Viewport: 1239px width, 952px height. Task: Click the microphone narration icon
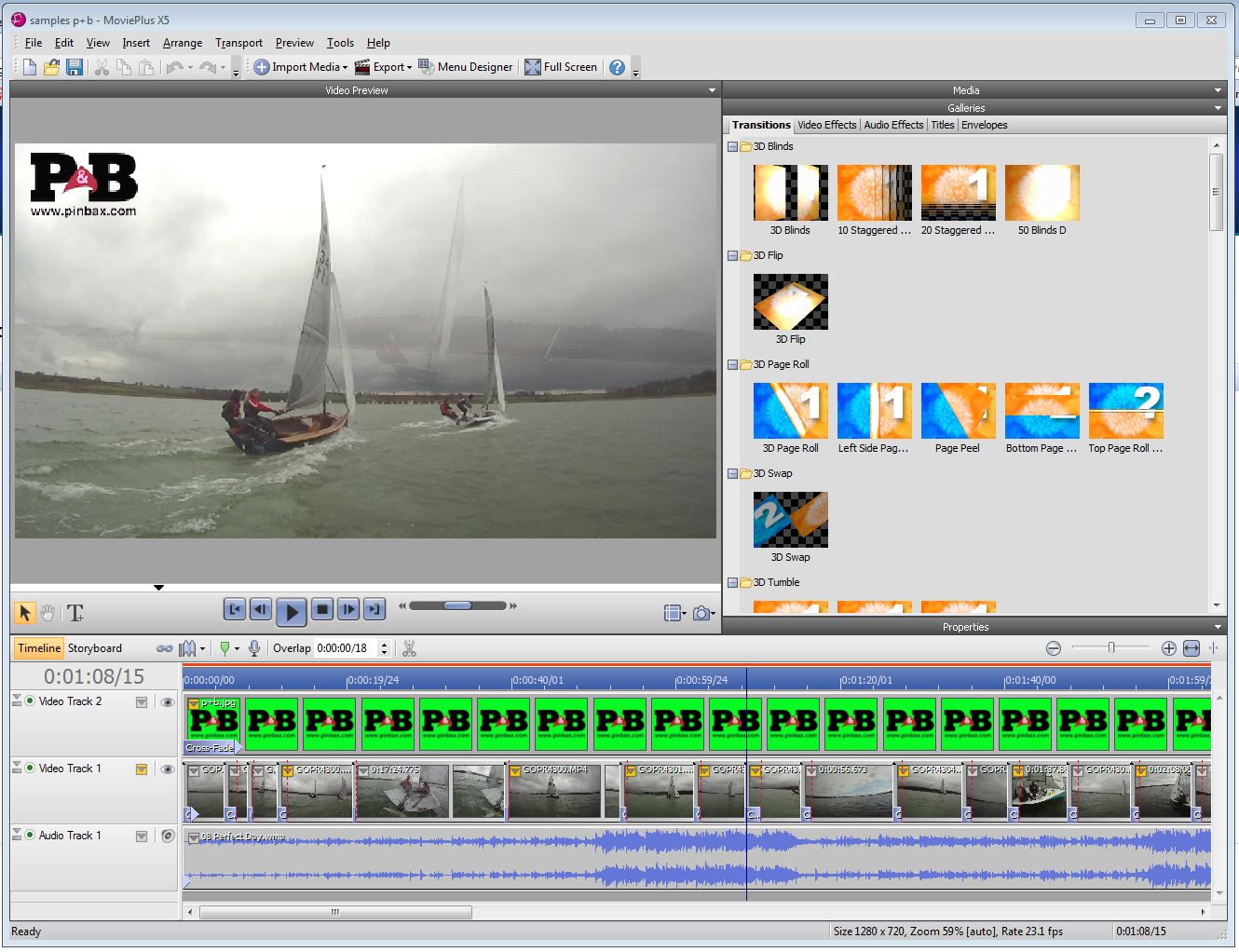(x=255, y=648)
